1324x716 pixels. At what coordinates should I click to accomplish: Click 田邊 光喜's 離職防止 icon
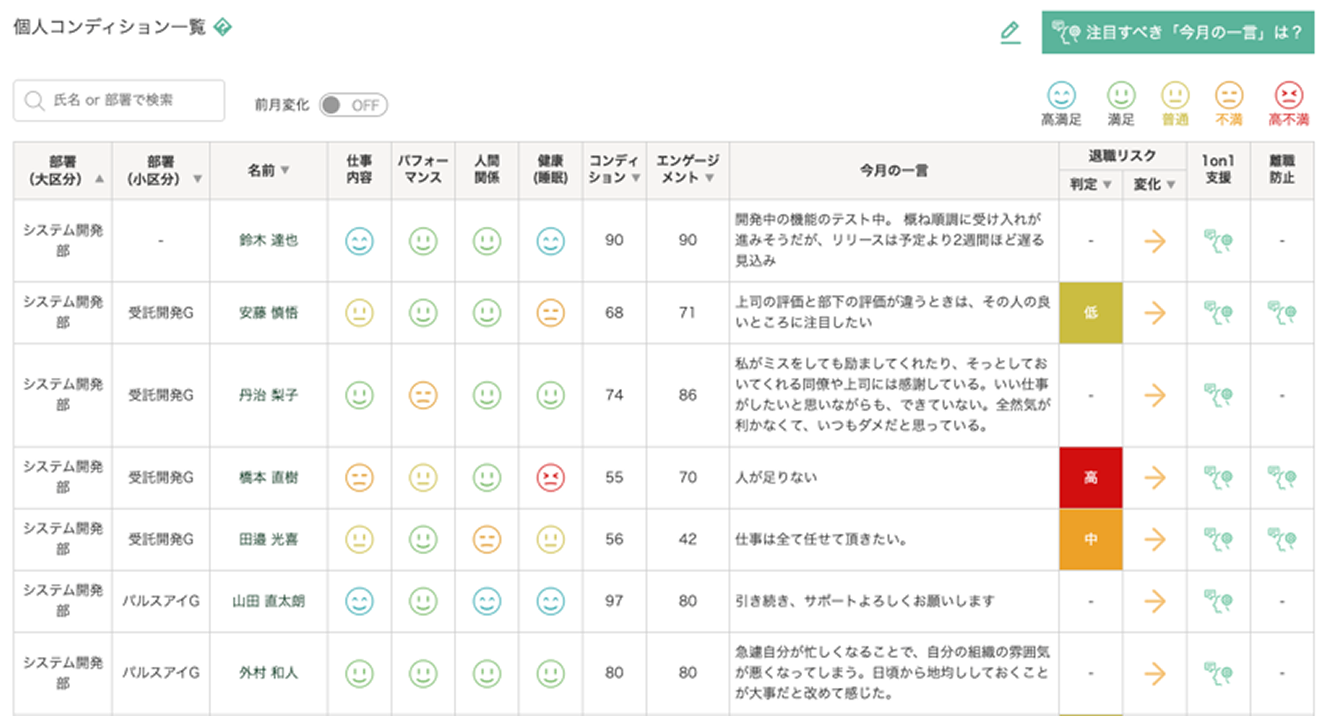1282,539
